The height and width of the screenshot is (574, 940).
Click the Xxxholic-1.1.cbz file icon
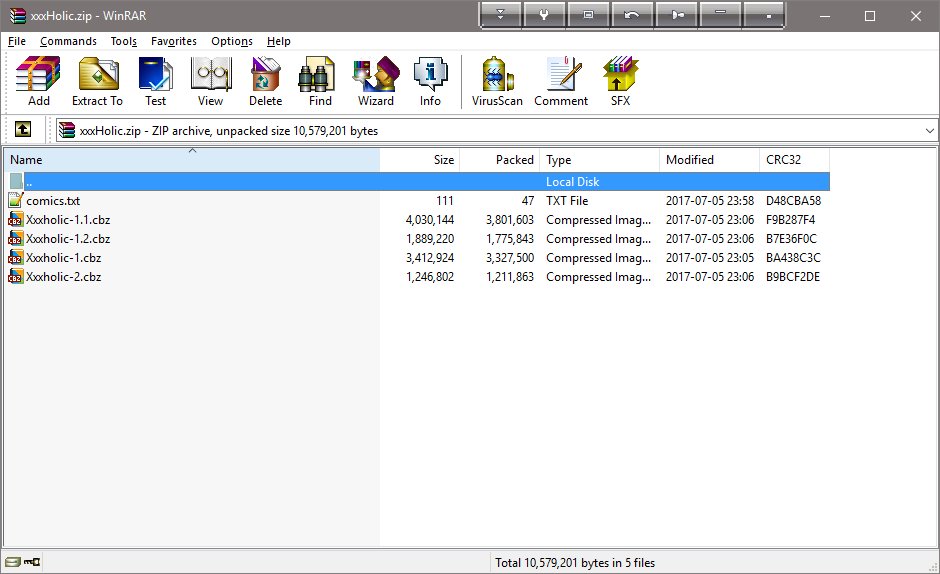click(16, 220)
